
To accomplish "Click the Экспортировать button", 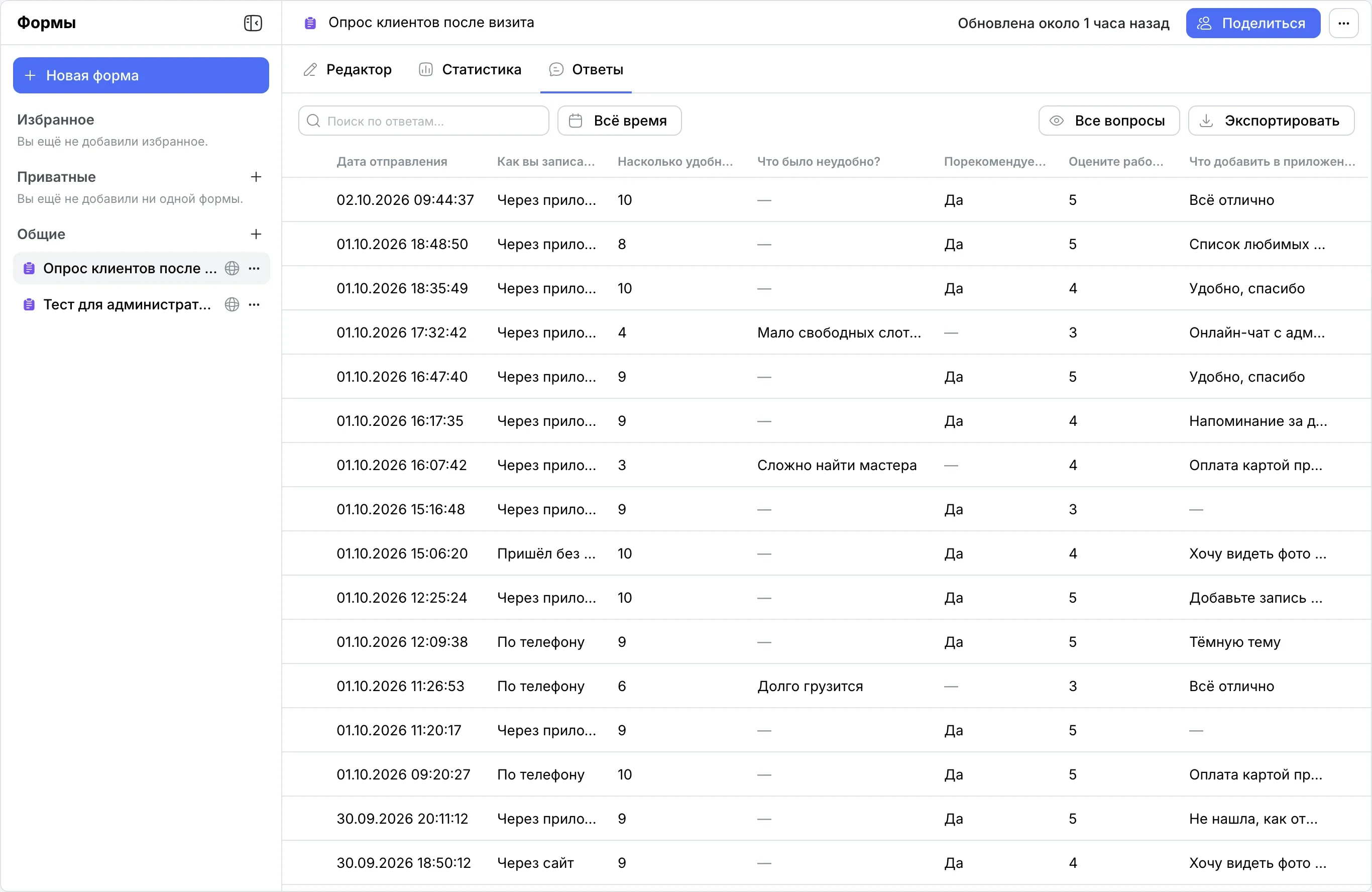I will [1271, 121].
